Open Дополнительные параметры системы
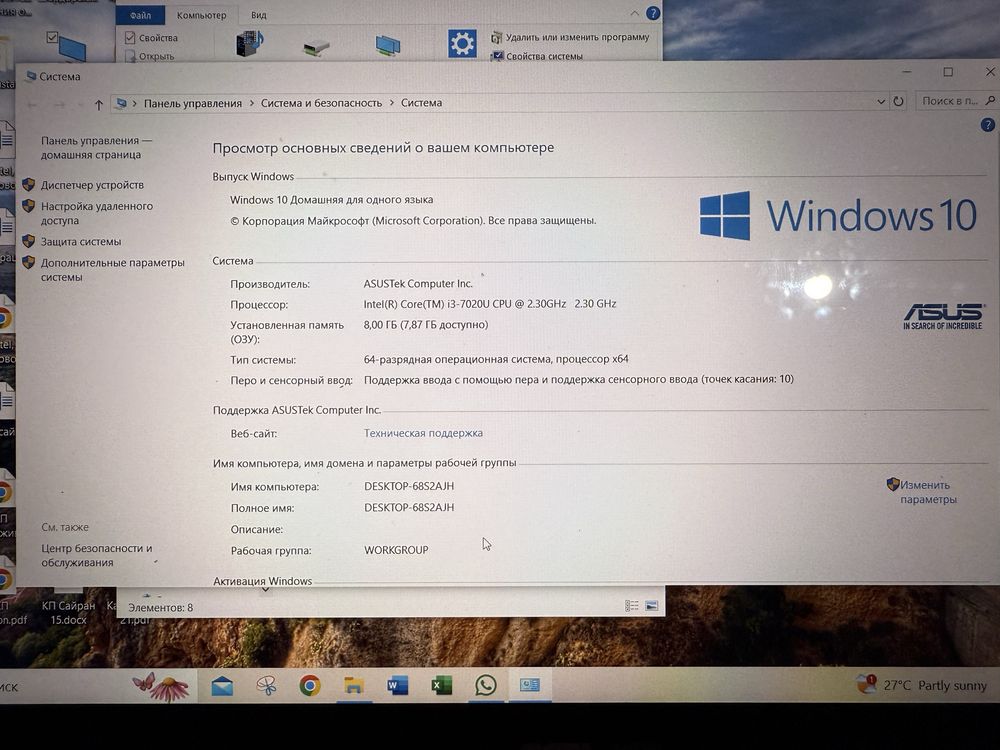1000x750 pixels. pos(113,270)
